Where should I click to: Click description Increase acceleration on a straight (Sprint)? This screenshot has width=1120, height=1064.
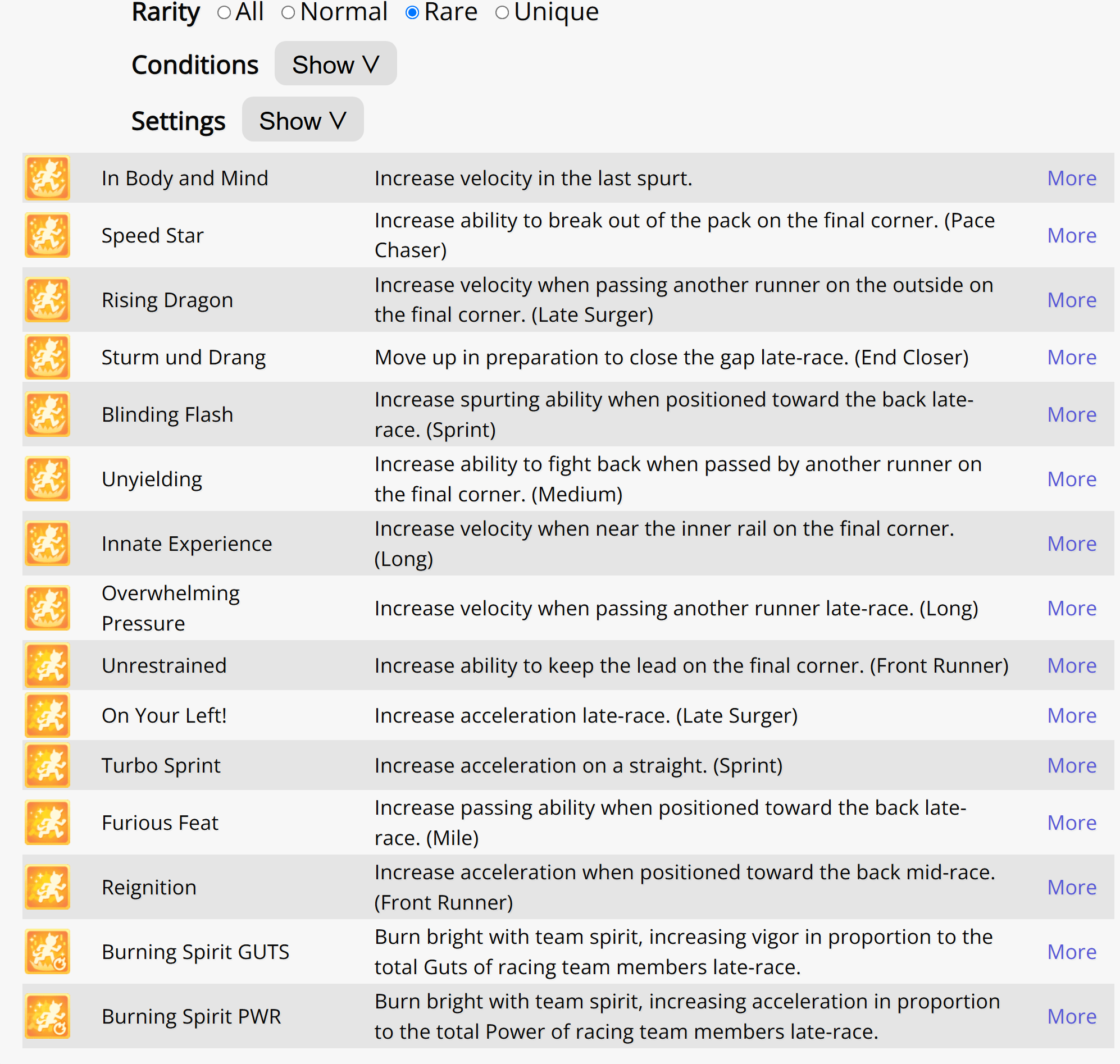(579, 766)
